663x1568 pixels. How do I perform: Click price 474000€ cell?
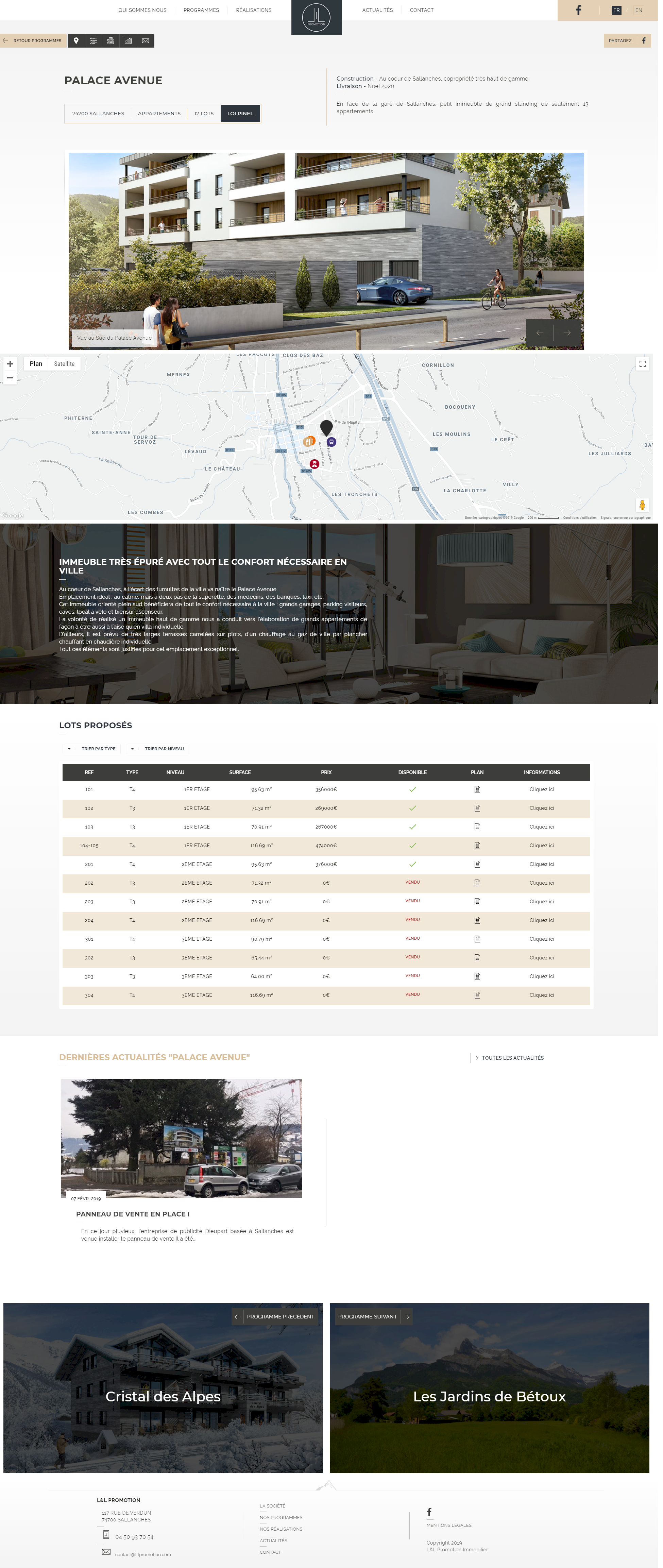click(x=326, y=846)
